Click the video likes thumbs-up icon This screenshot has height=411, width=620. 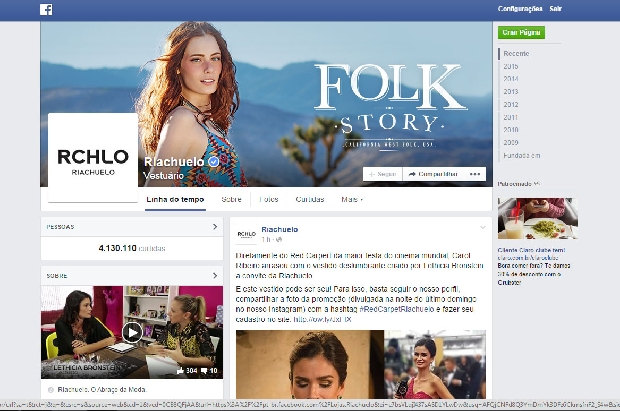[x=181, y=371]
